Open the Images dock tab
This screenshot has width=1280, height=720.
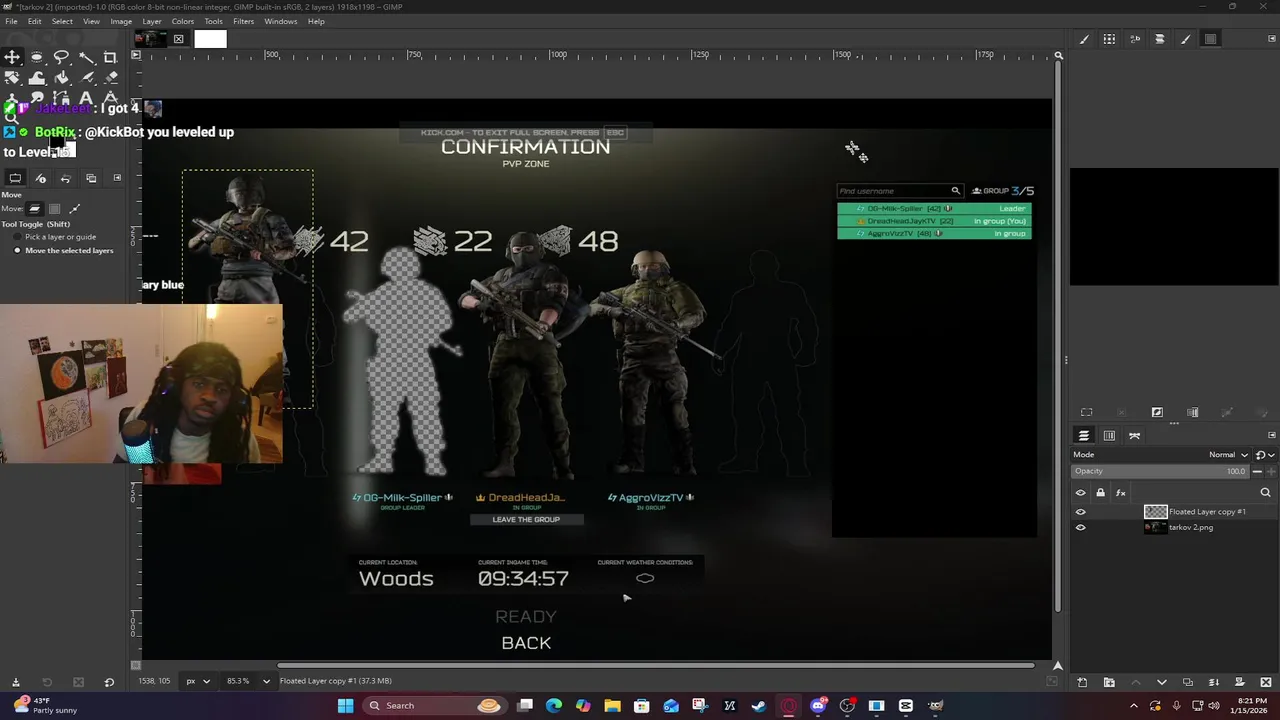91,178
